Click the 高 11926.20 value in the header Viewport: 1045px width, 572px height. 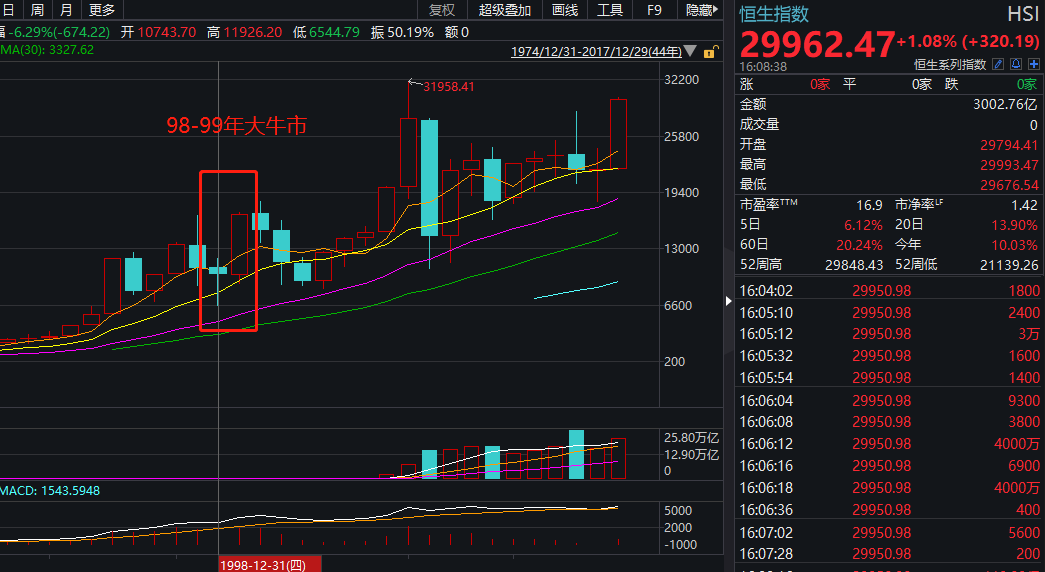coord(245,32)
